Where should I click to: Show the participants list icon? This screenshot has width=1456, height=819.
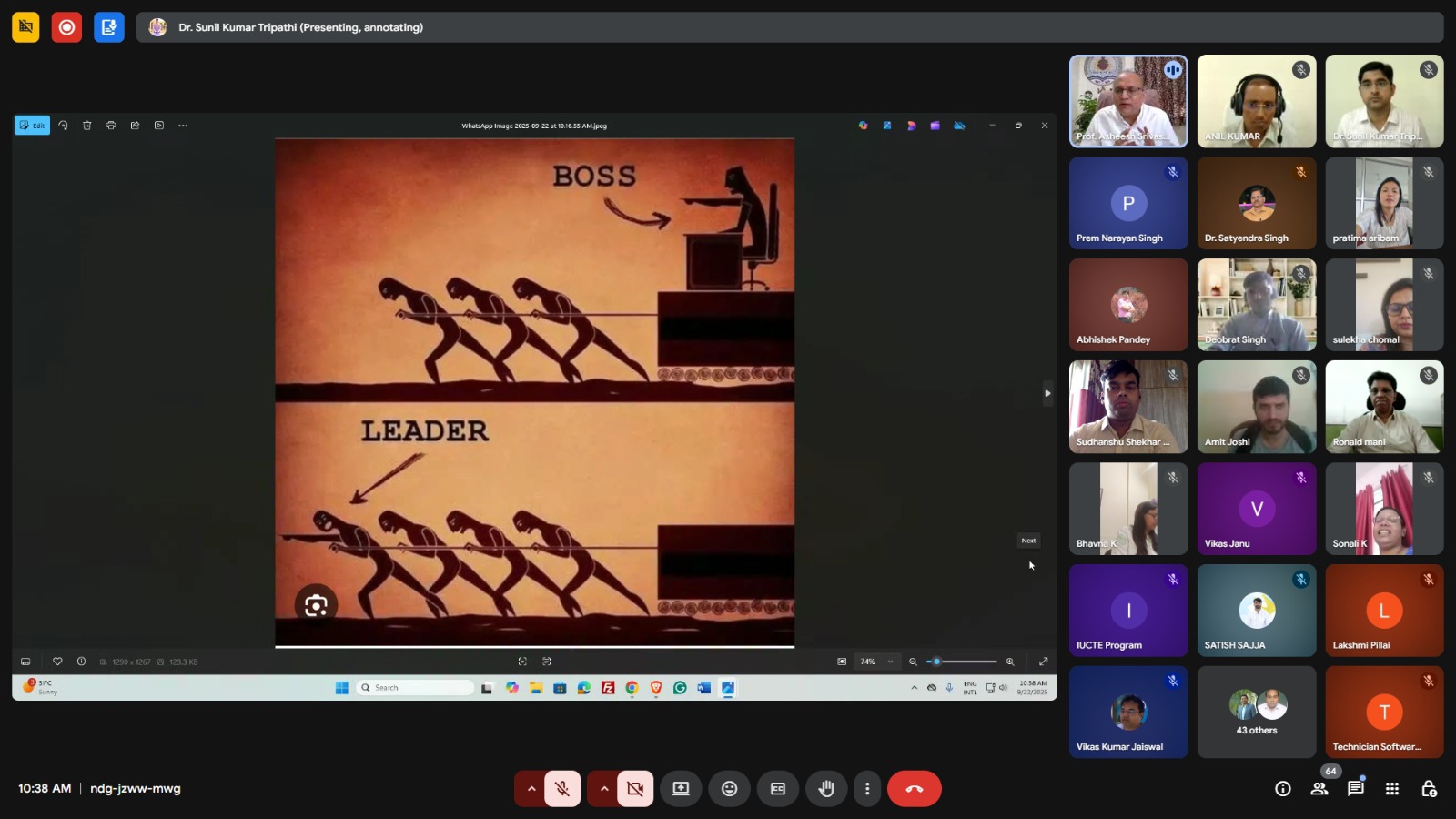1319,789
